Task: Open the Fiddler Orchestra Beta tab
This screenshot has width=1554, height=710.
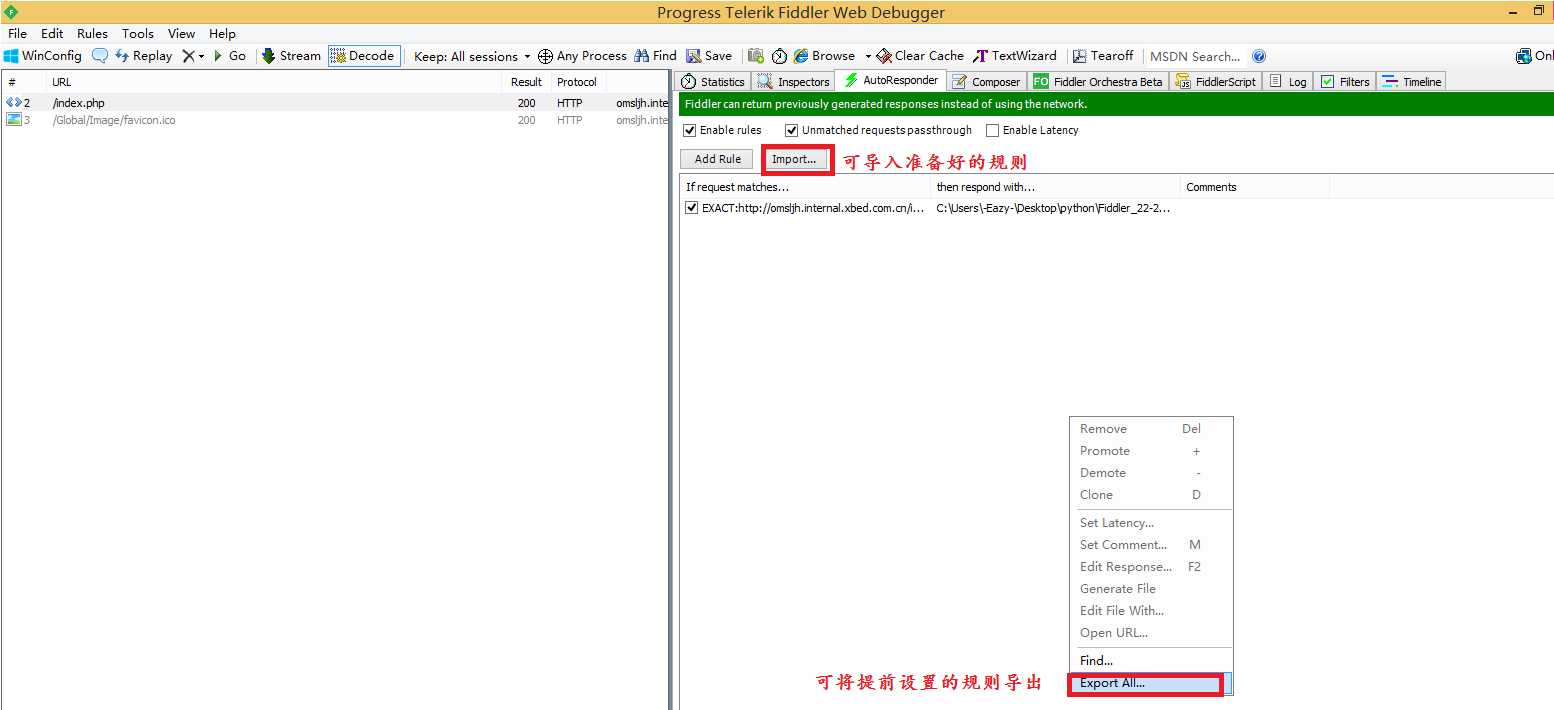Action: [x=1099, y=82]
